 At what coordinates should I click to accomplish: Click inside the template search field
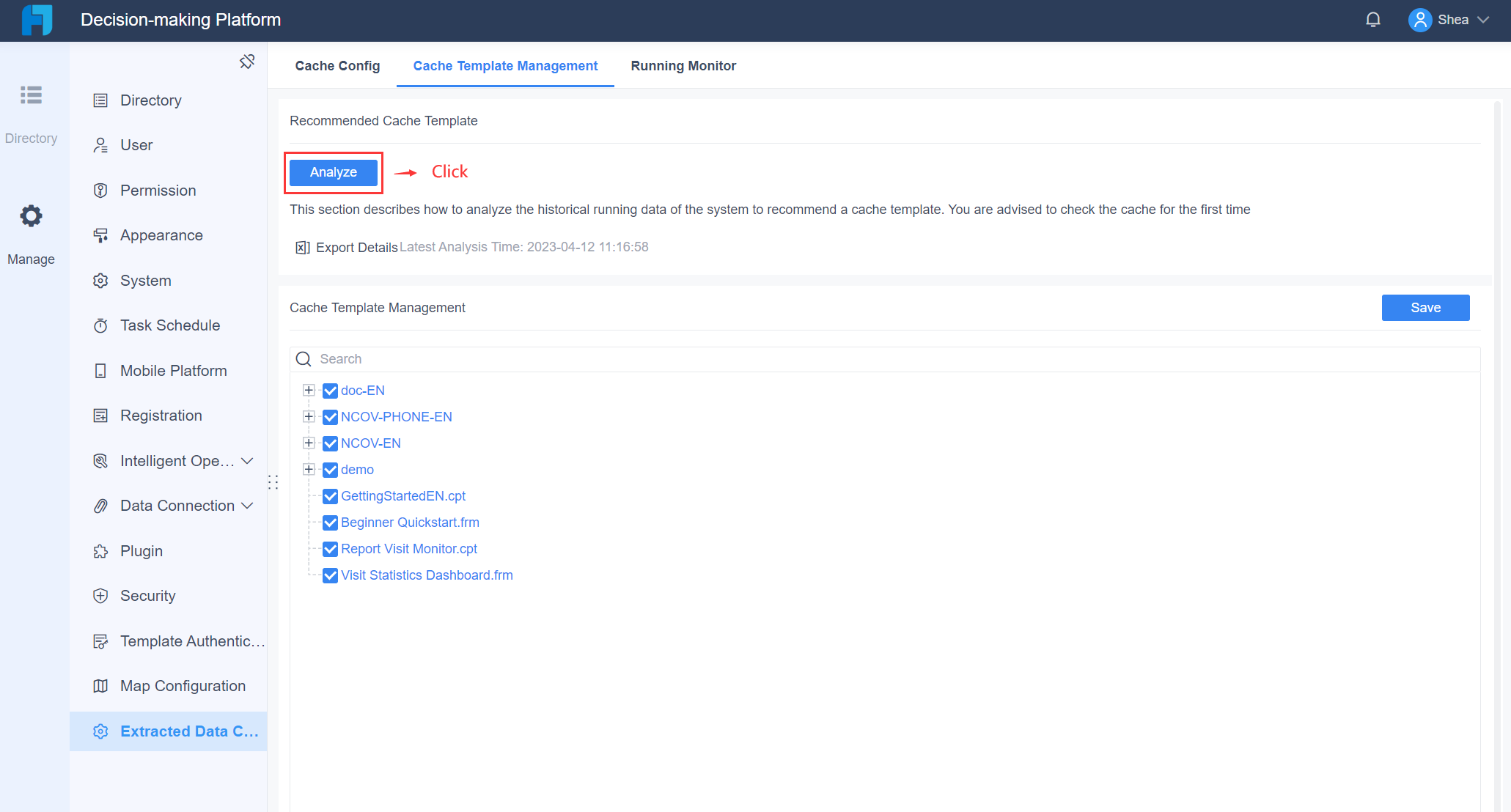point(513,358)
